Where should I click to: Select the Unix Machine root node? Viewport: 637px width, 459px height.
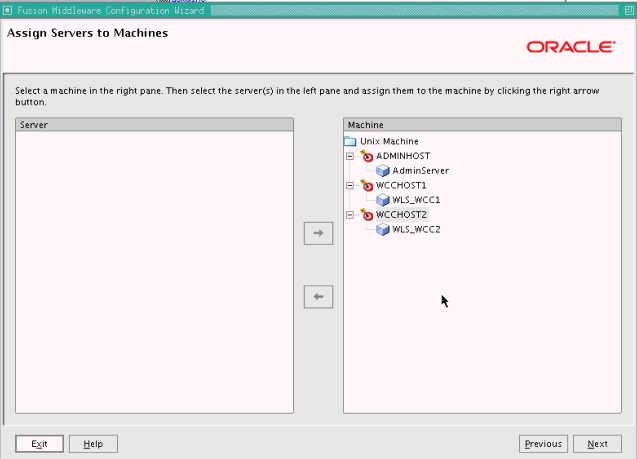pos(389,141)
